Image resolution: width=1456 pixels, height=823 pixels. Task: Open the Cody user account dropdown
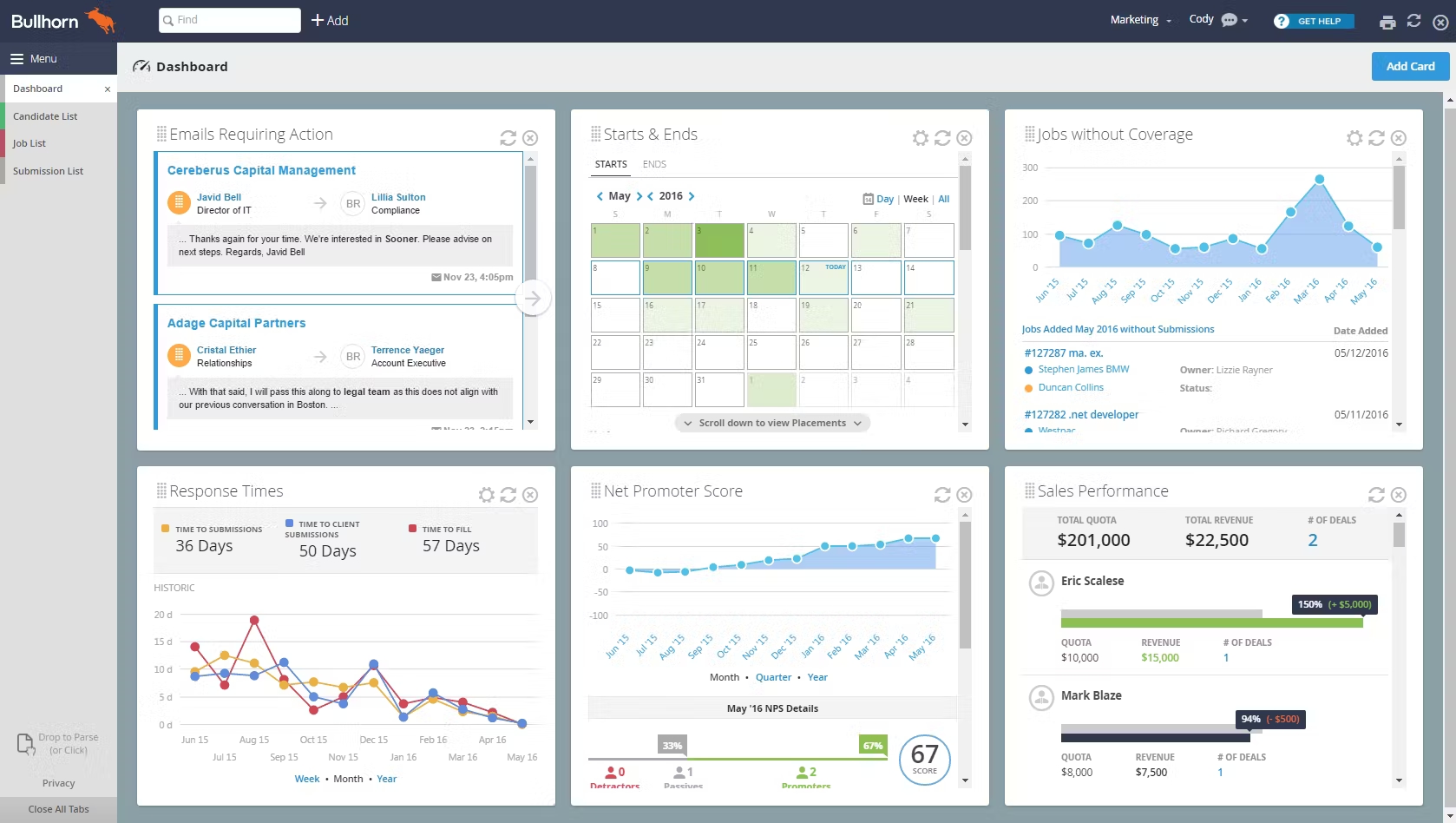coord(1202,19)
